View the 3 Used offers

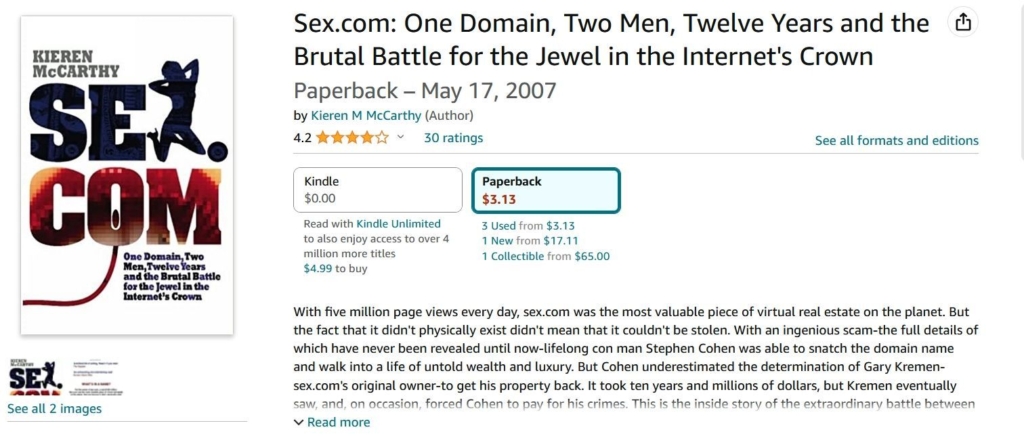(x=500, y=225)
